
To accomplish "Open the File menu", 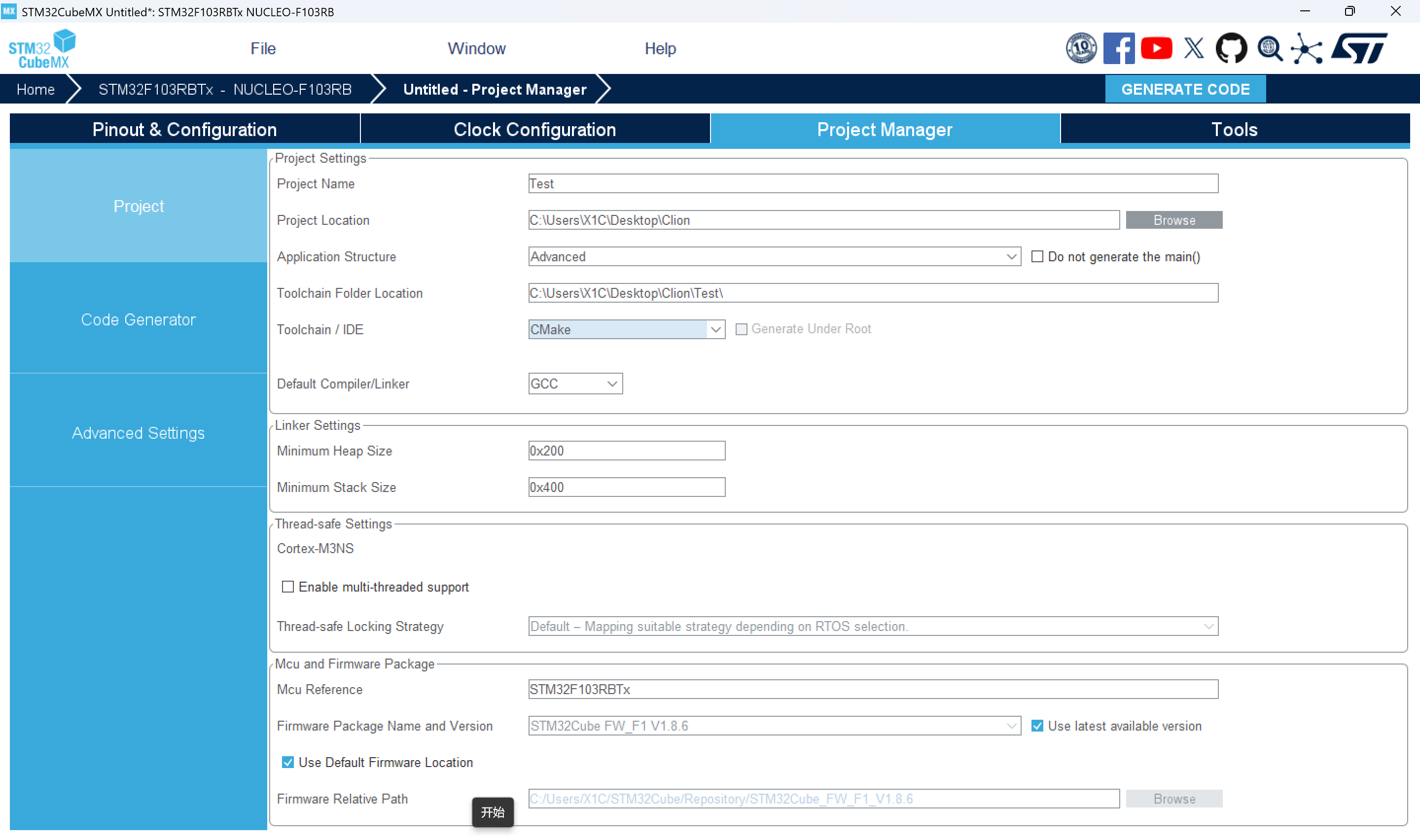I will click(263, 49).
